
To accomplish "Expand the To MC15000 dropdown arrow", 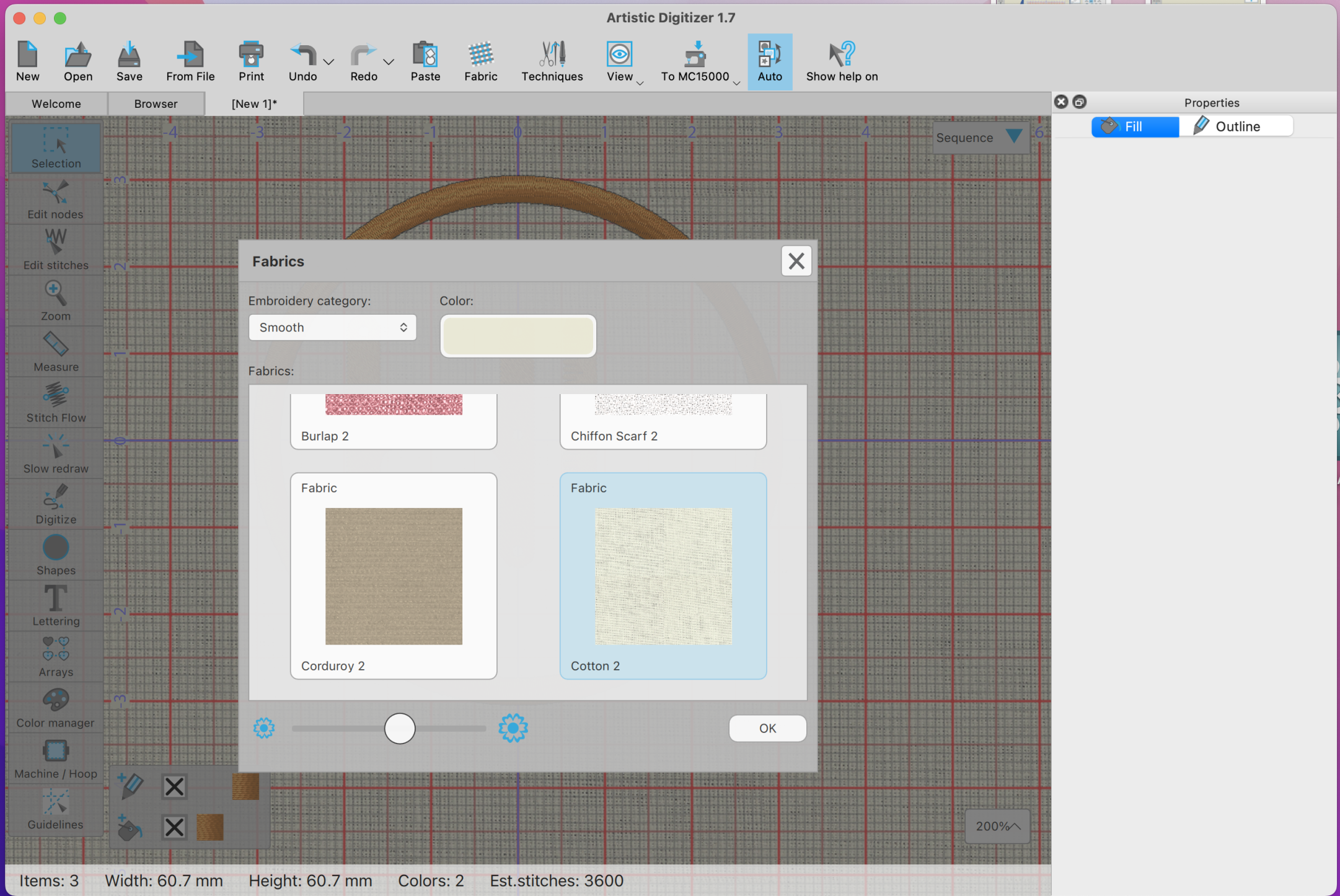I will coord(736,82).
